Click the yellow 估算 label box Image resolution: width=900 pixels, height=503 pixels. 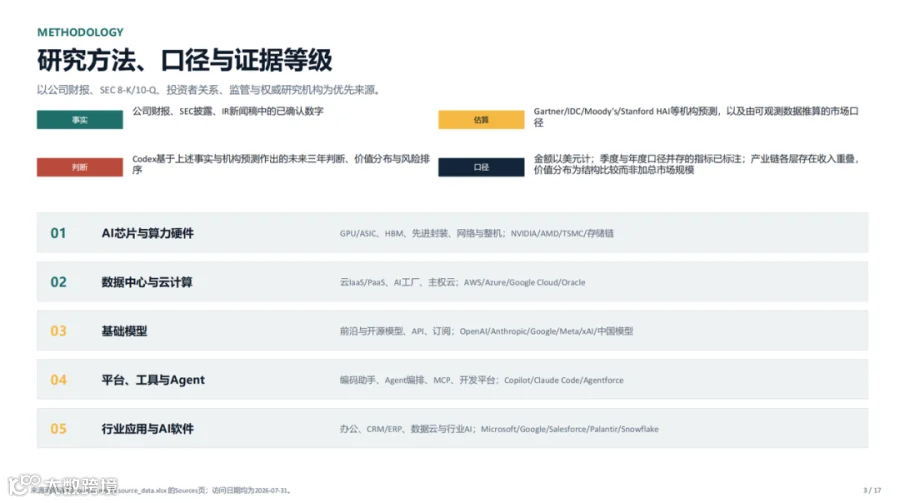click(x=481, y=119)
